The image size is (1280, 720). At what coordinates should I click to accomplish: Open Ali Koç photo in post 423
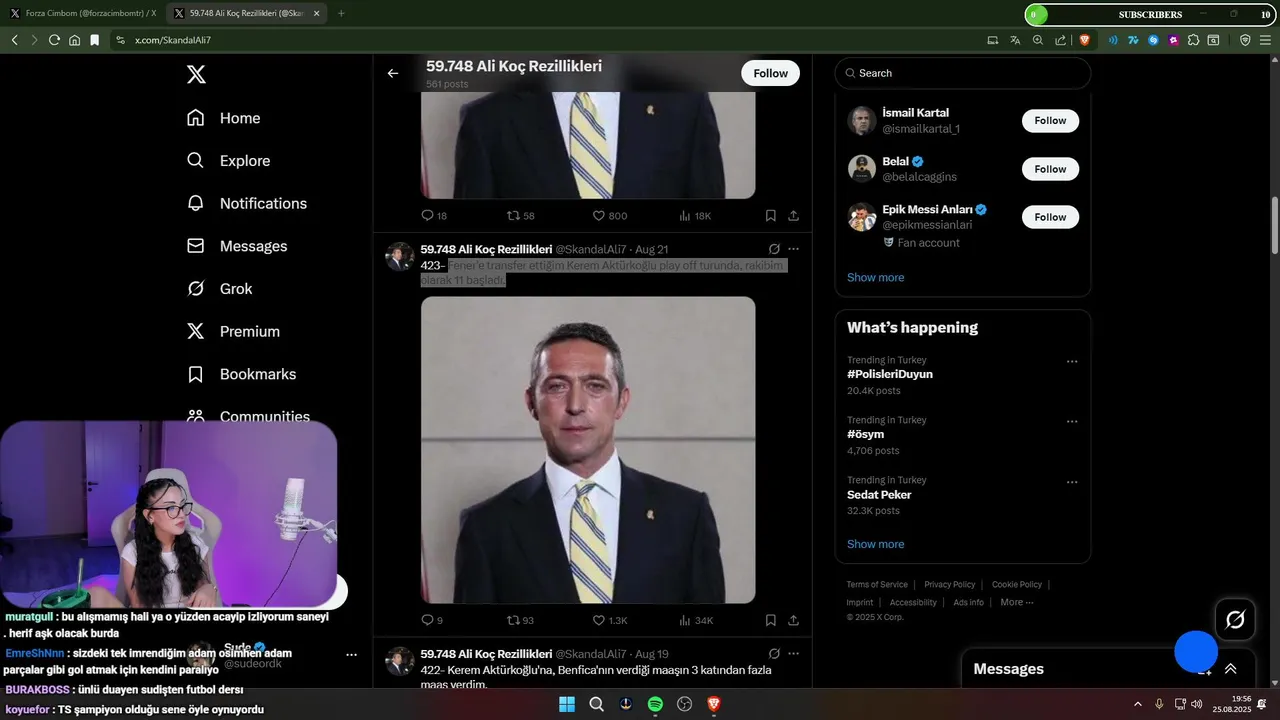pos(588,450)
